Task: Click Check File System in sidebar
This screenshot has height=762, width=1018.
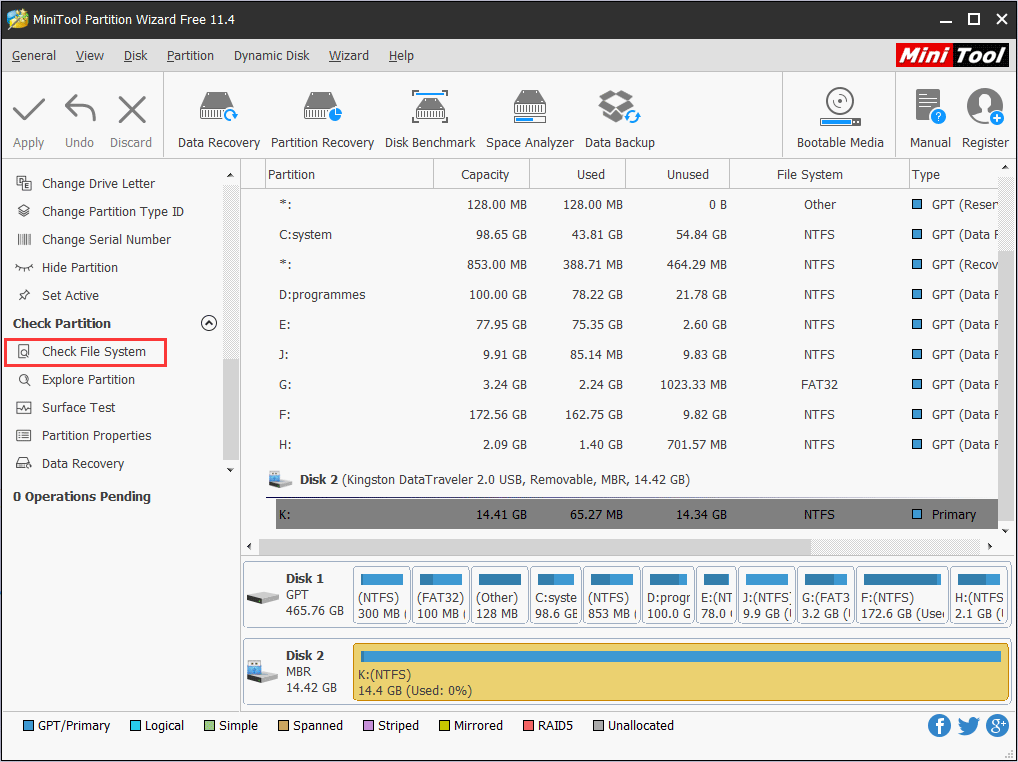Action: point(93,352)
